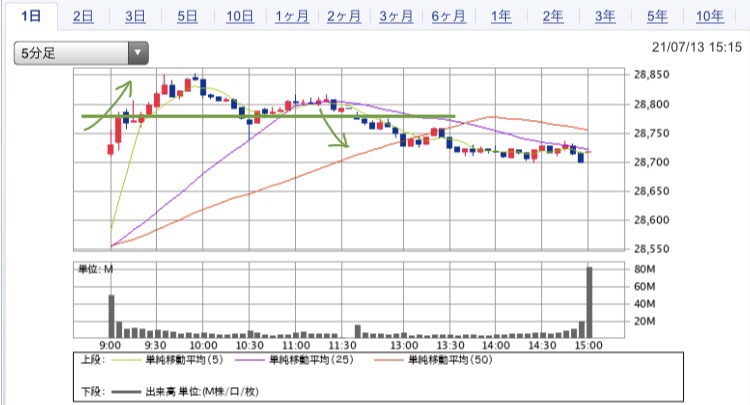Click the green line swatch for 移動平均(5)
This screenshot has height=405, width=750.
point(126,360)
